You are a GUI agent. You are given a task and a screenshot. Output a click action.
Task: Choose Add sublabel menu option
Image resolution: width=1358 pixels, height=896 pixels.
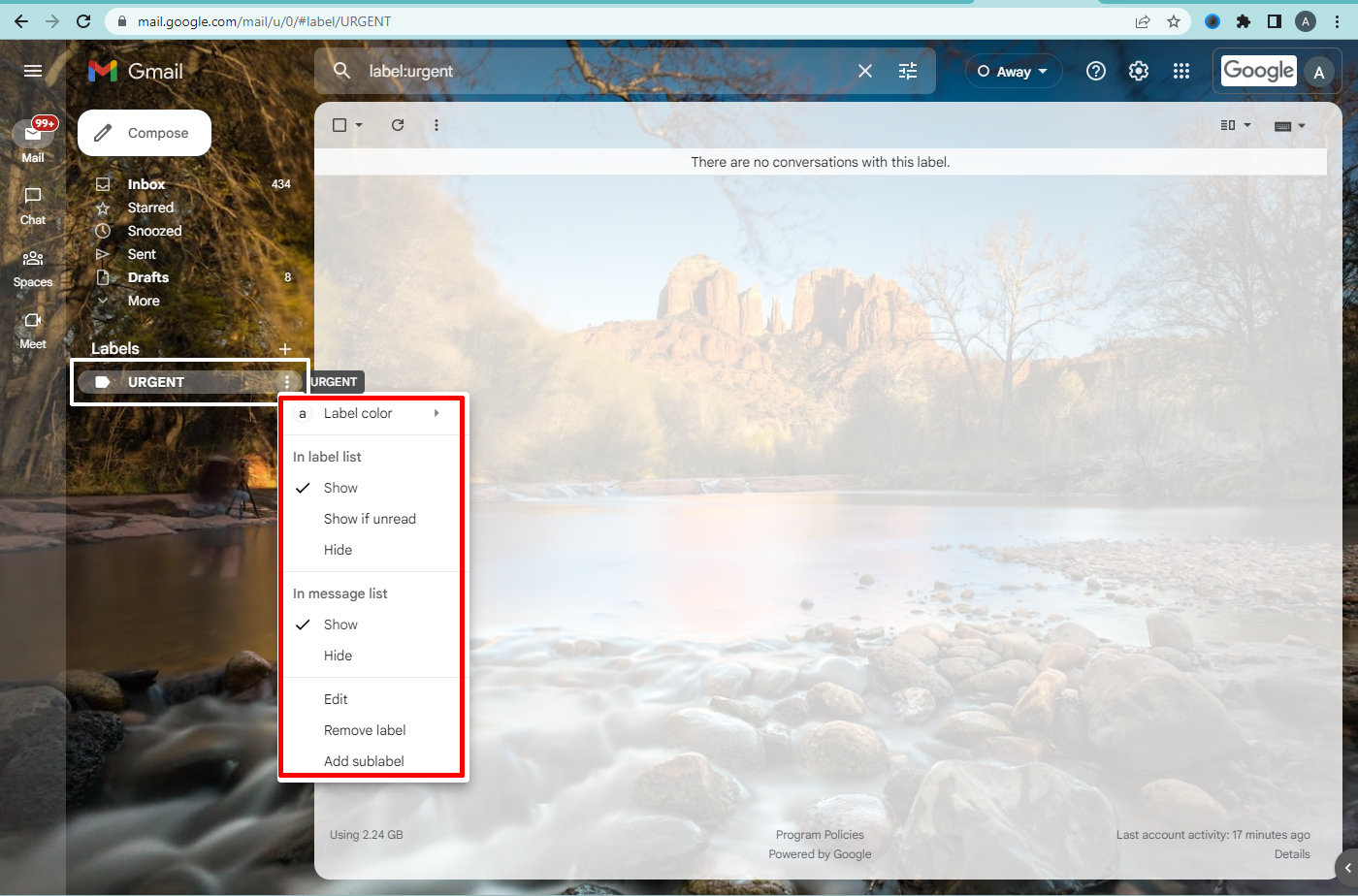click(364, 761)
